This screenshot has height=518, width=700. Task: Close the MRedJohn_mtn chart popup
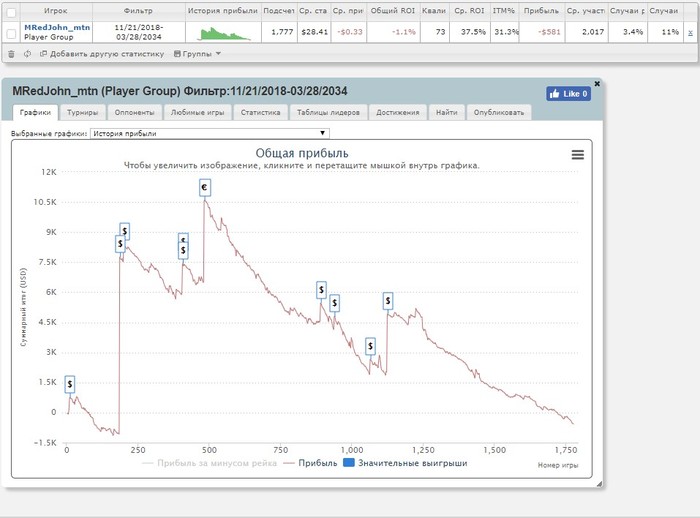click(x=597, y=84)
